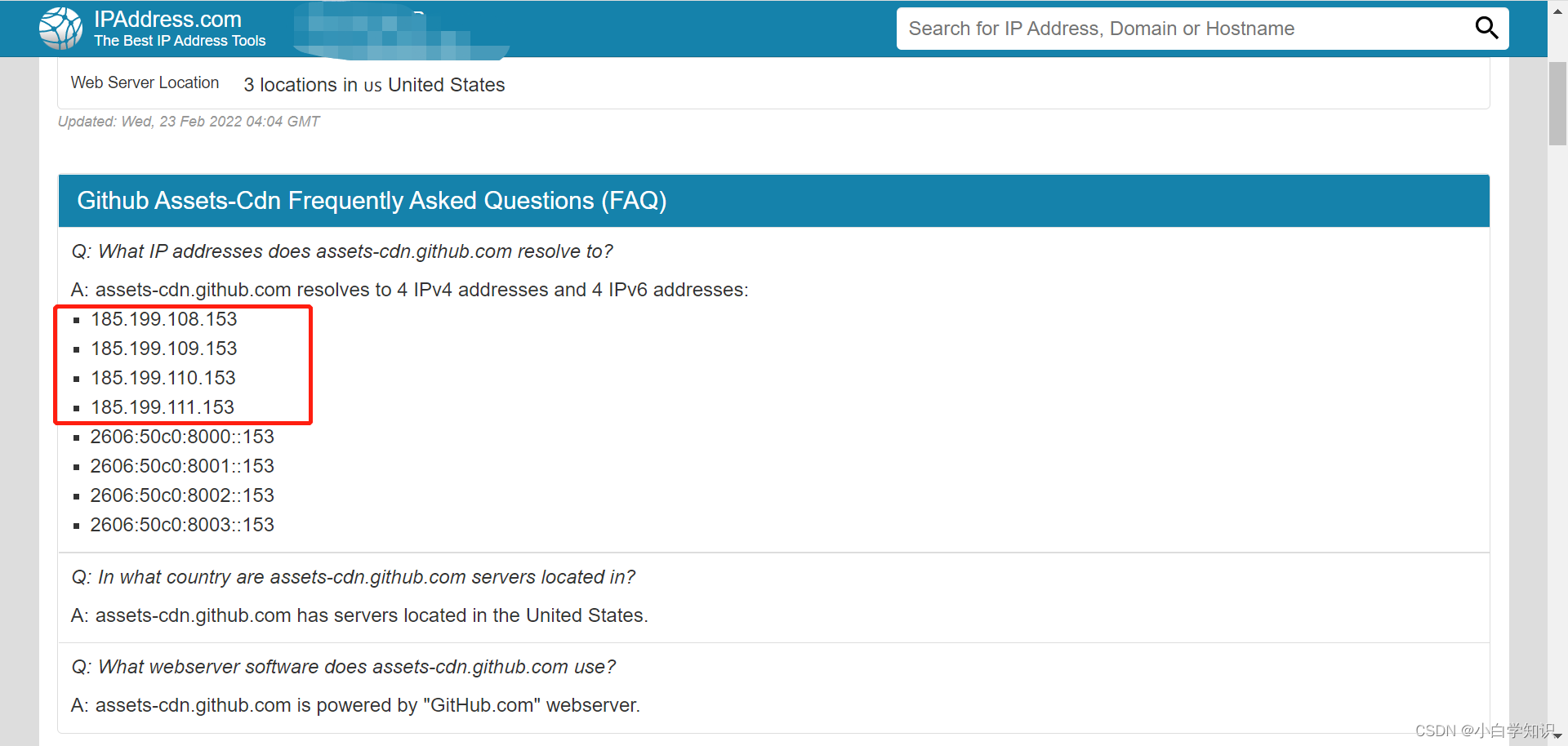Click the Web Server Location label
The width and height of the screenshot is (1568, 746).
point(145,82)
